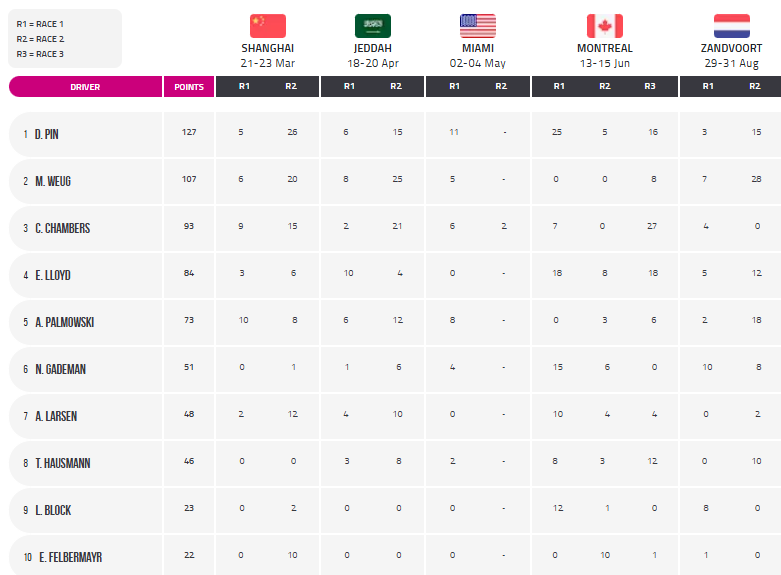Click N. Gademan's driver name
781x575 pixels.
click(60, 369)
